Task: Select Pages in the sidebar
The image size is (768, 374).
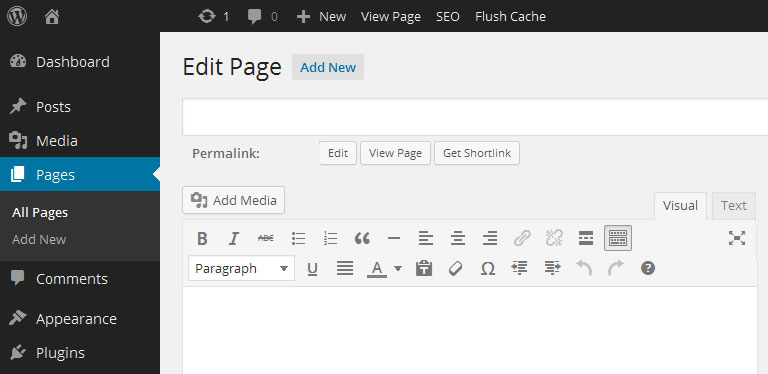Action: pos(80,174)
